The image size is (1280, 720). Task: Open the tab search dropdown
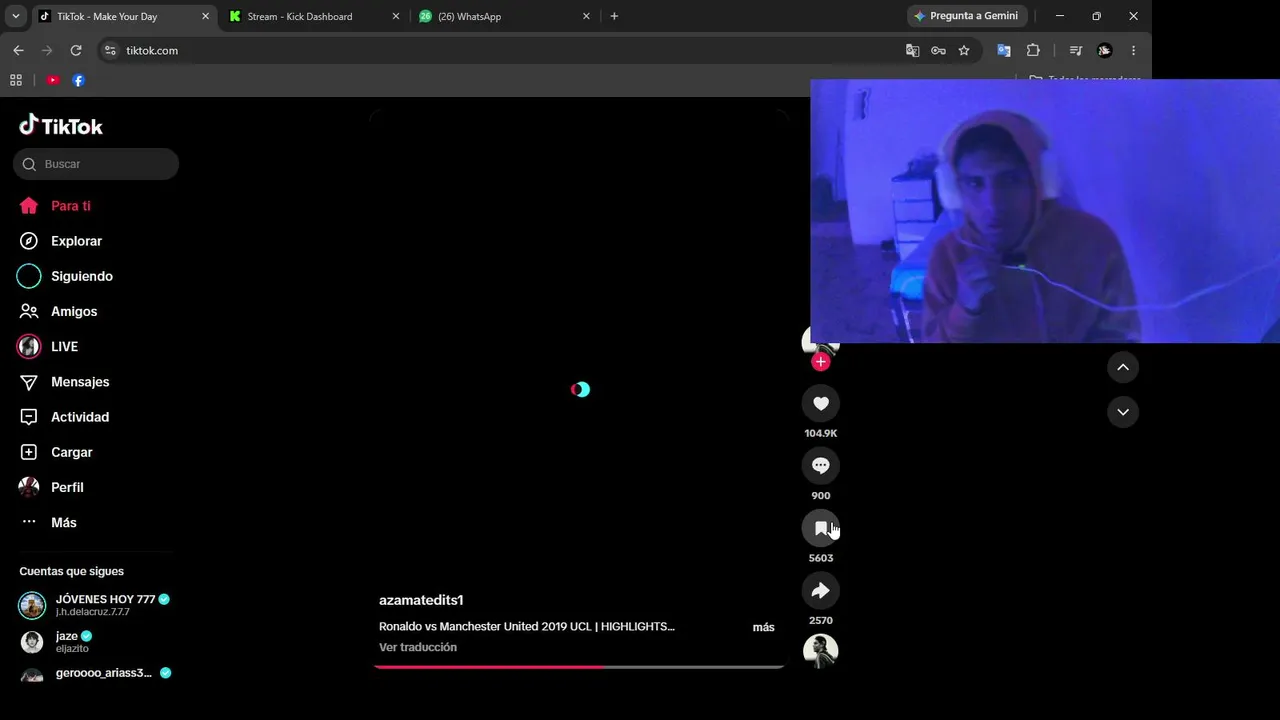point(15,16)
